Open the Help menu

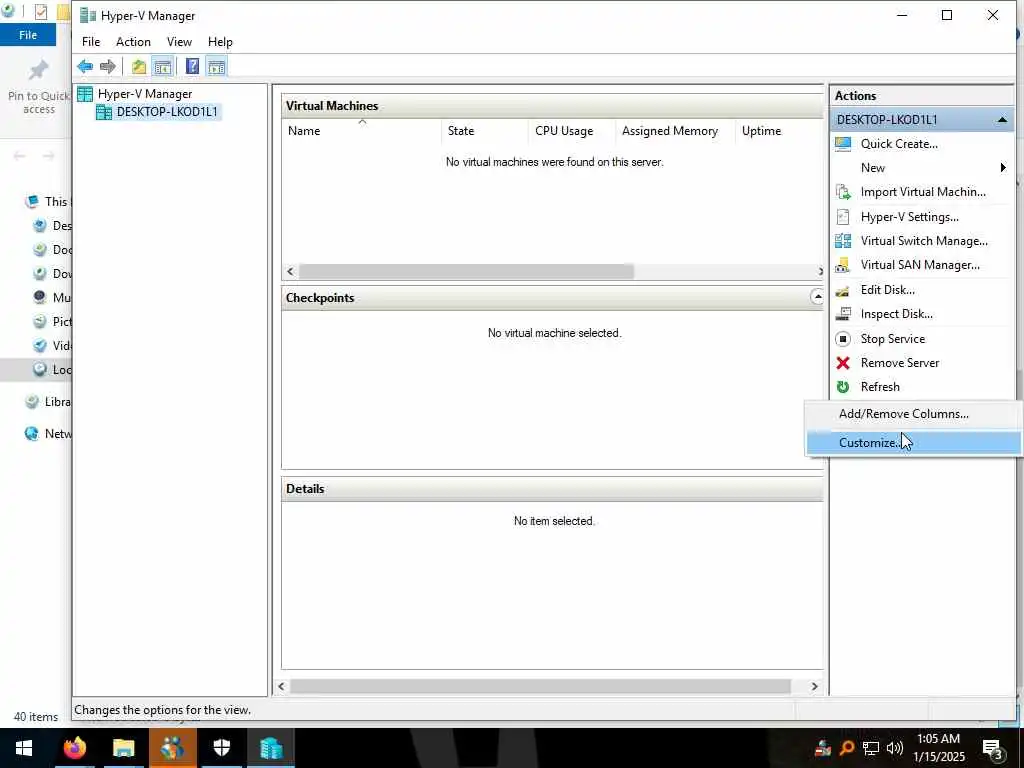[x=220, y=42]
